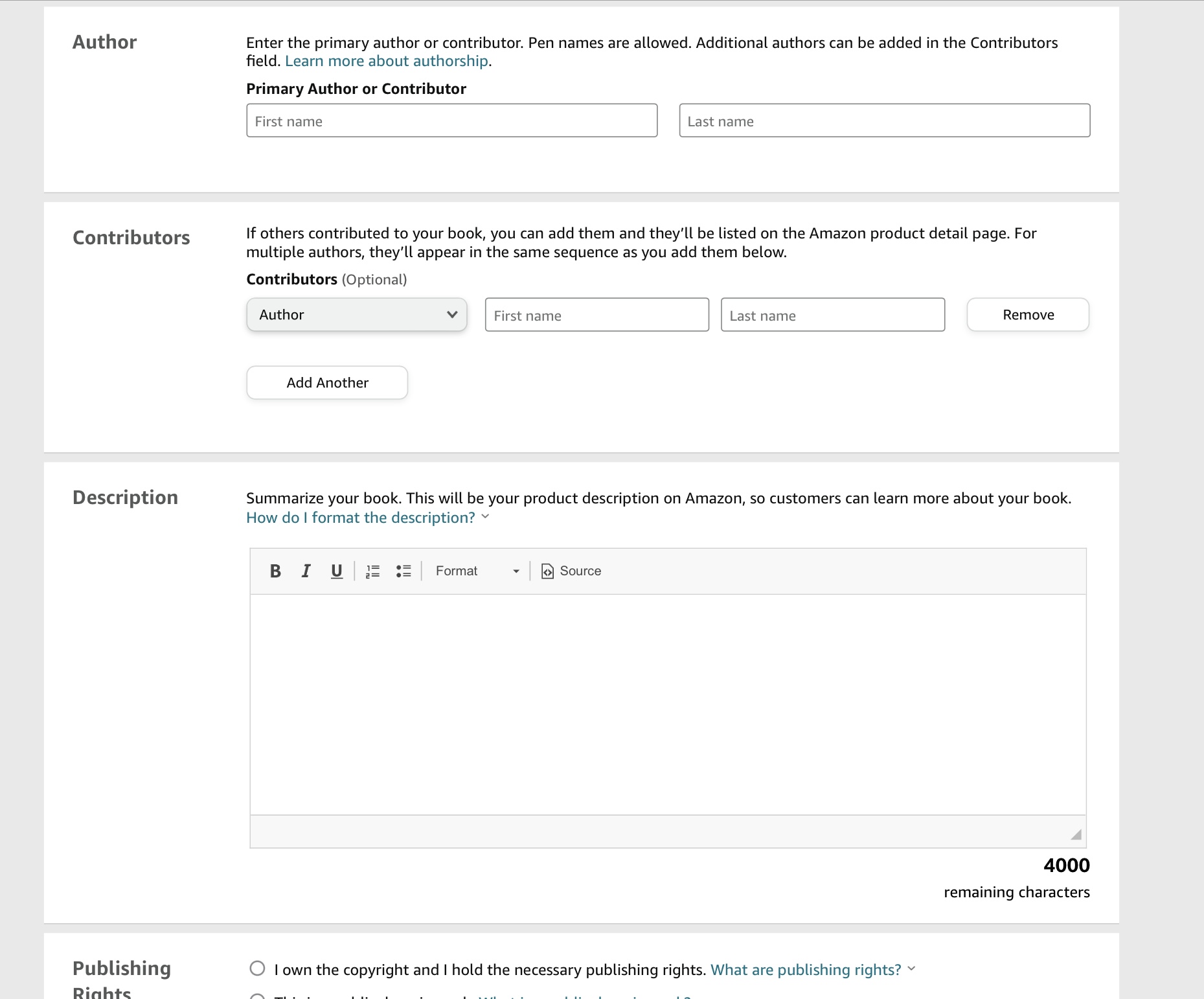Screen dimensions: 1204x999
Task: Click the Add Another contributor button
Action: [x=327, y=383]
